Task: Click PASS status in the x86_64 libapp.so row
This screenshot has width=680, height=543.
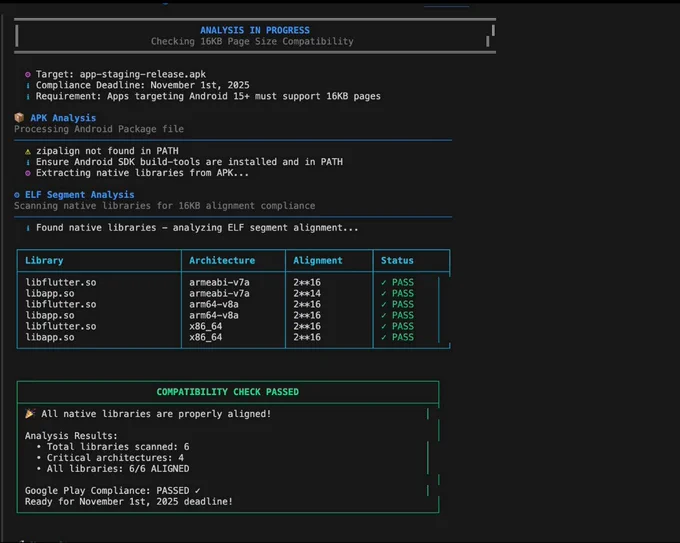Action: click(x=403, y=337)
